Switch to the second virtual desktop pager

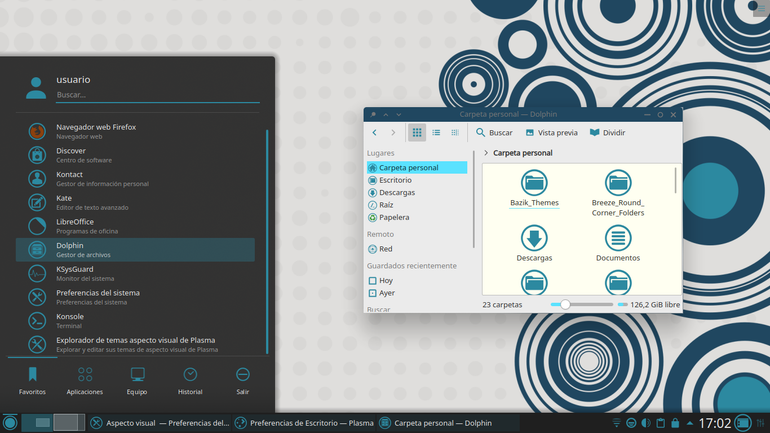point(66,423)
